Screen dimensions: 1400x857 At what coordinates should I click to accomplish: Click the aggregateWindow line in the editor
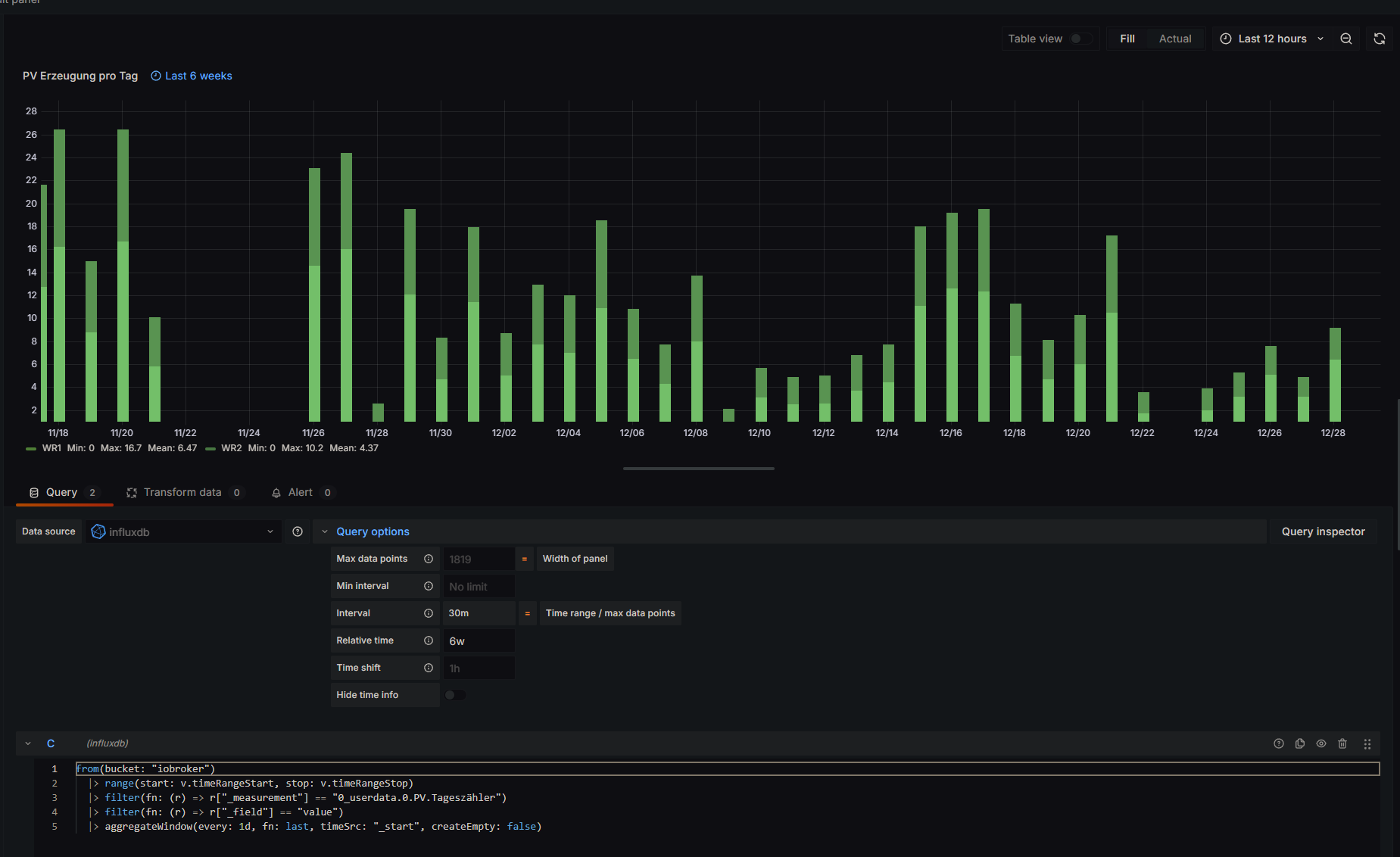click(x=323, y=826)
